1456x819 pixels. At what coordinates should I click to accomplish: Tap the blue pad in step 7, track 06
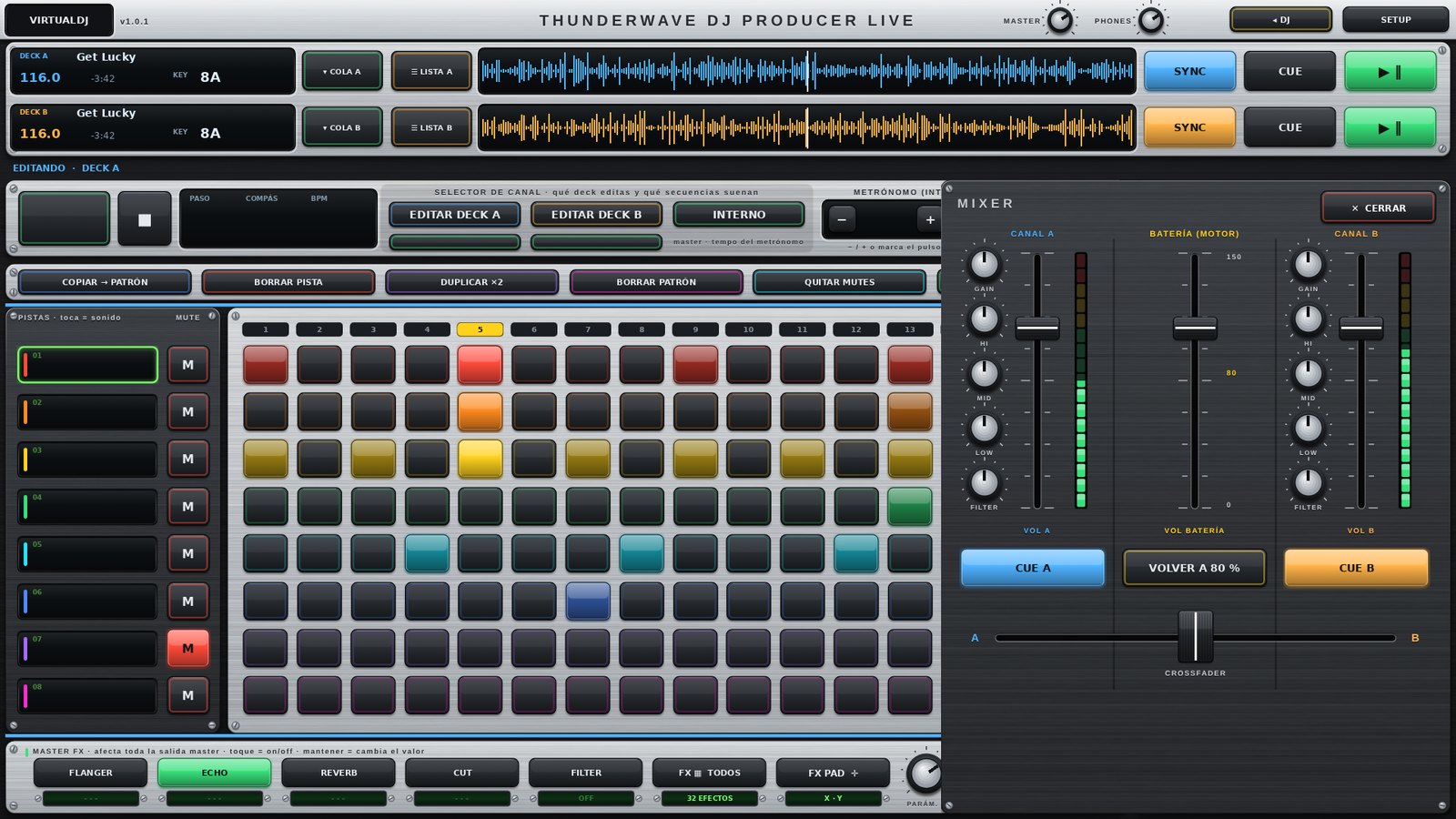588,601
